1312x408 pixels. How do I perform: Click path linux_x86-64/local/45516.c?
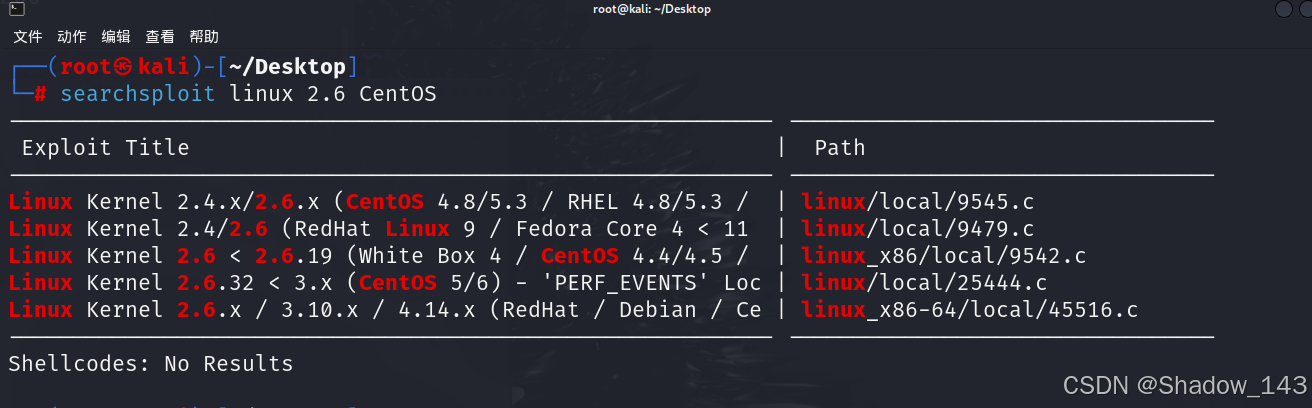tap(970, 310)
